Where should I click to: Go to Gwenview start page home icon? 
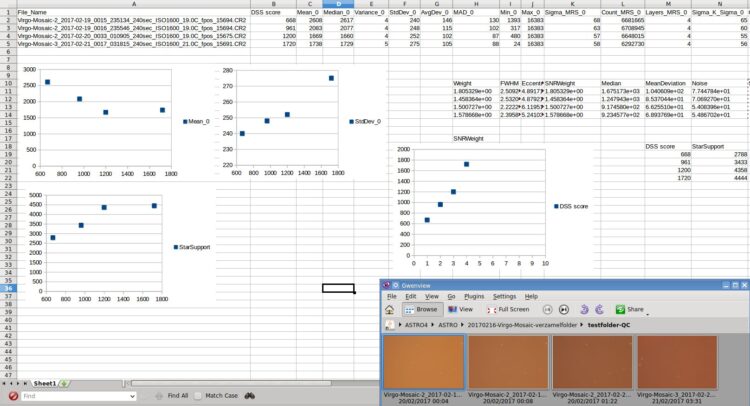[390, 310]
